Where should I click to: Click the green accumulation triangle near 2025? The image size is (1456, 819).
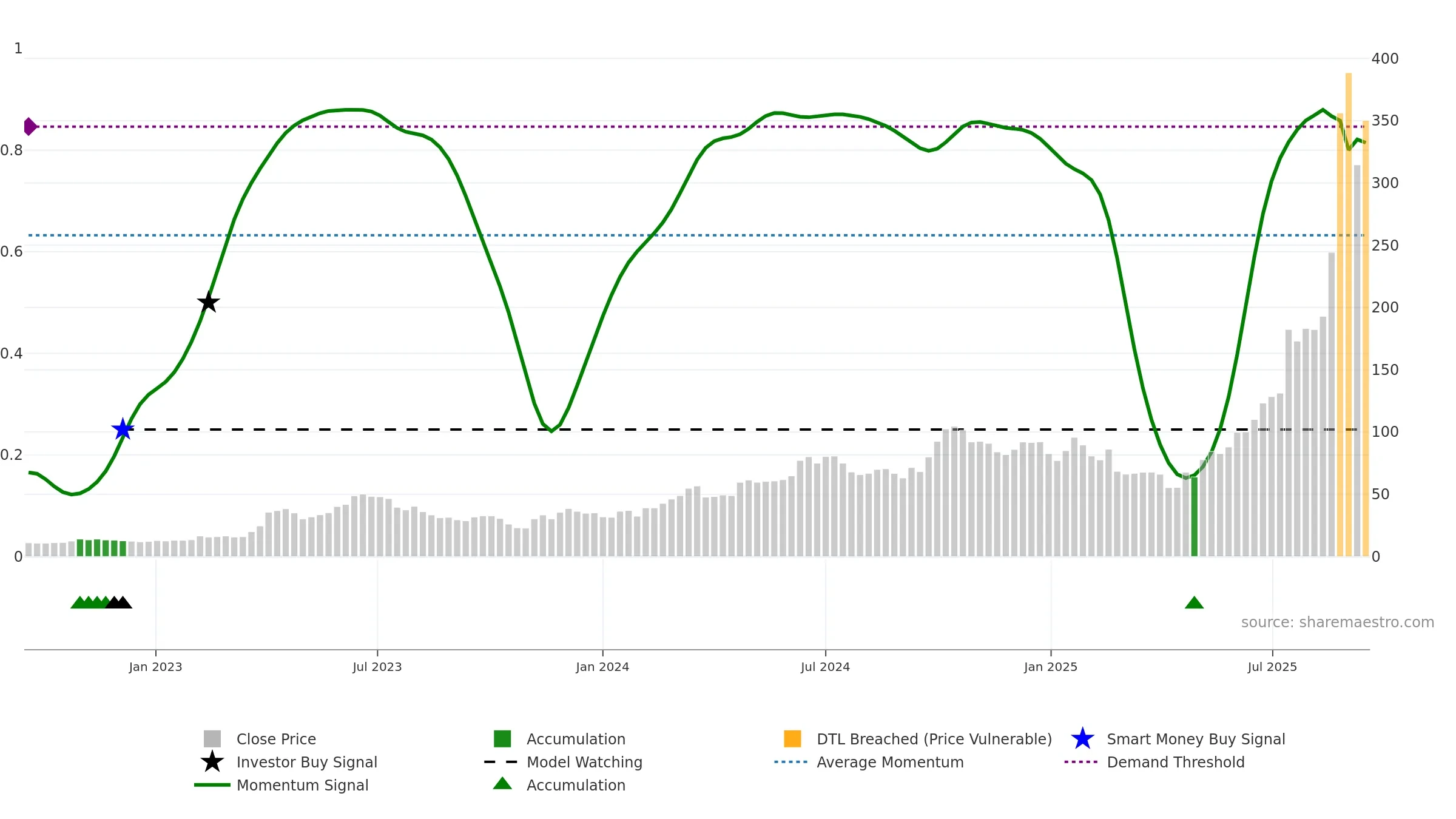1194,602
